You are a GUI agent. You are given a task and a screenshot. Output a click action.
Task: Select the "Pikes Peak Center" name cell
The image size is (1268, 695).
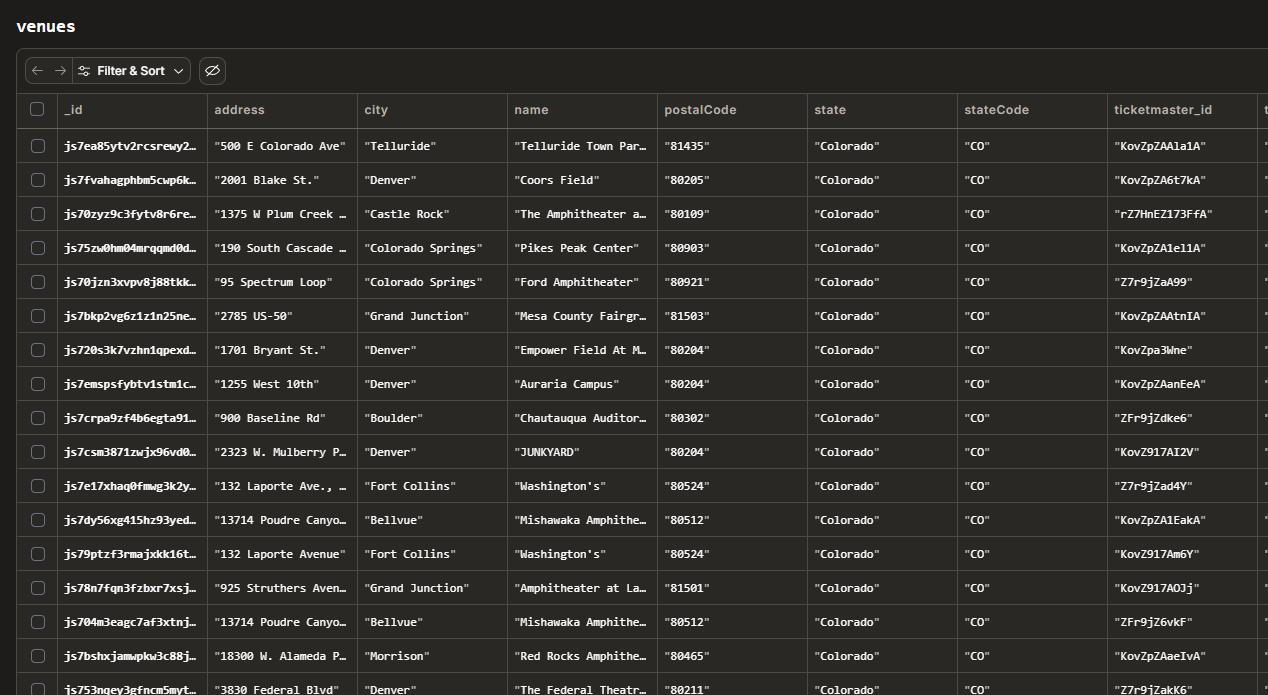(582, 248)
